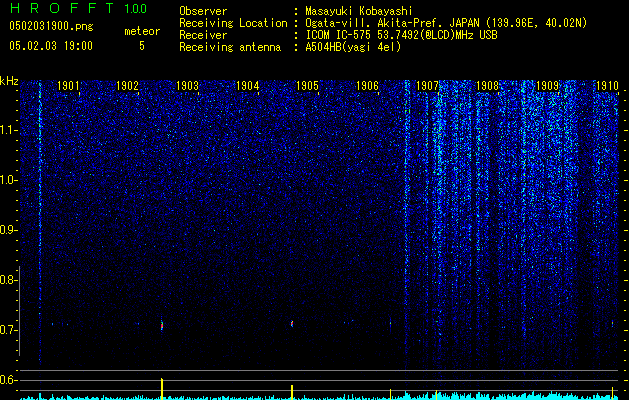Click the 1906 time marker

click(367, 85)
